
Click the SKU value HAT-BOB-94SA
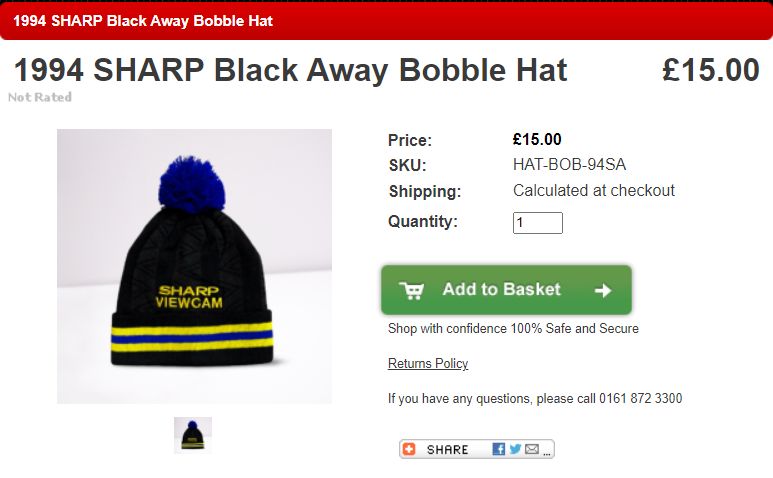pos(569,164)
